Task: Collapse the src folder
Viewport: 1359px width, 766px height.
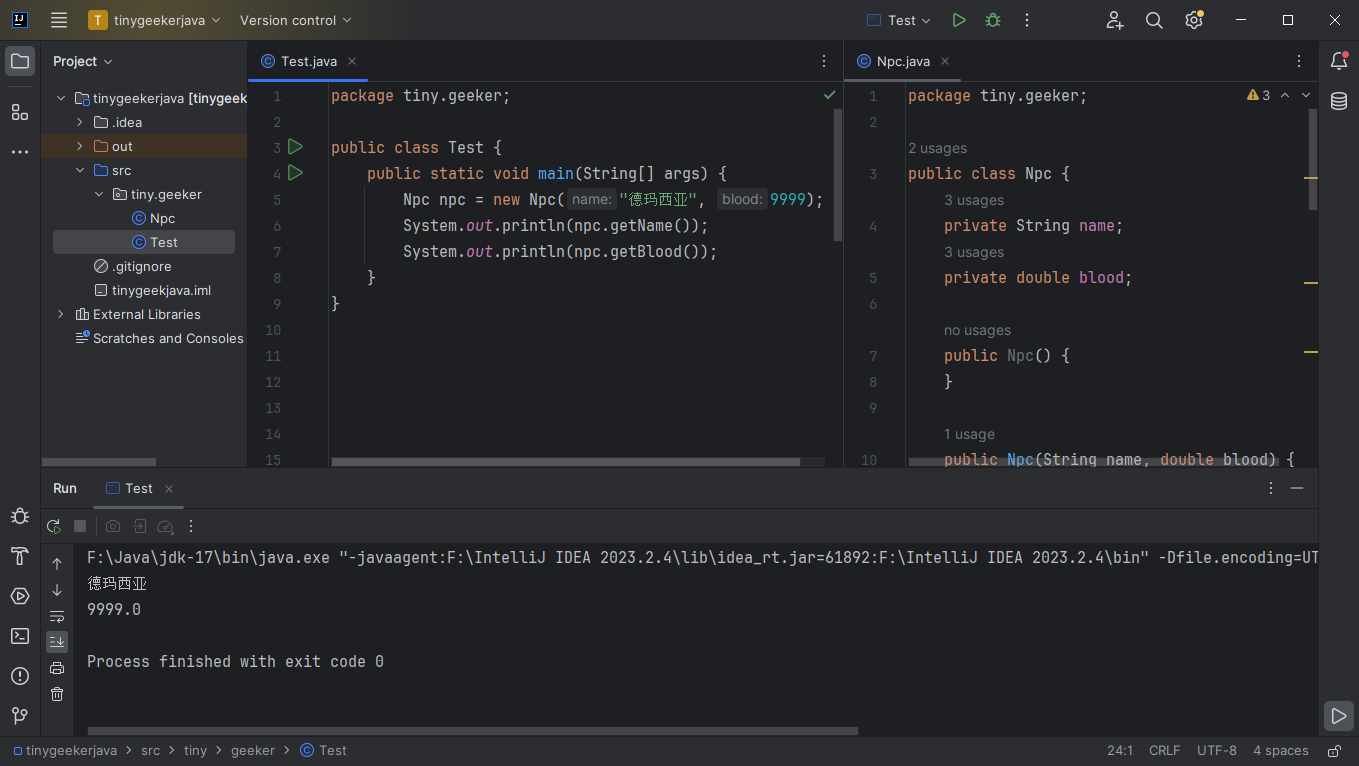Action: (x=80, y=170)
